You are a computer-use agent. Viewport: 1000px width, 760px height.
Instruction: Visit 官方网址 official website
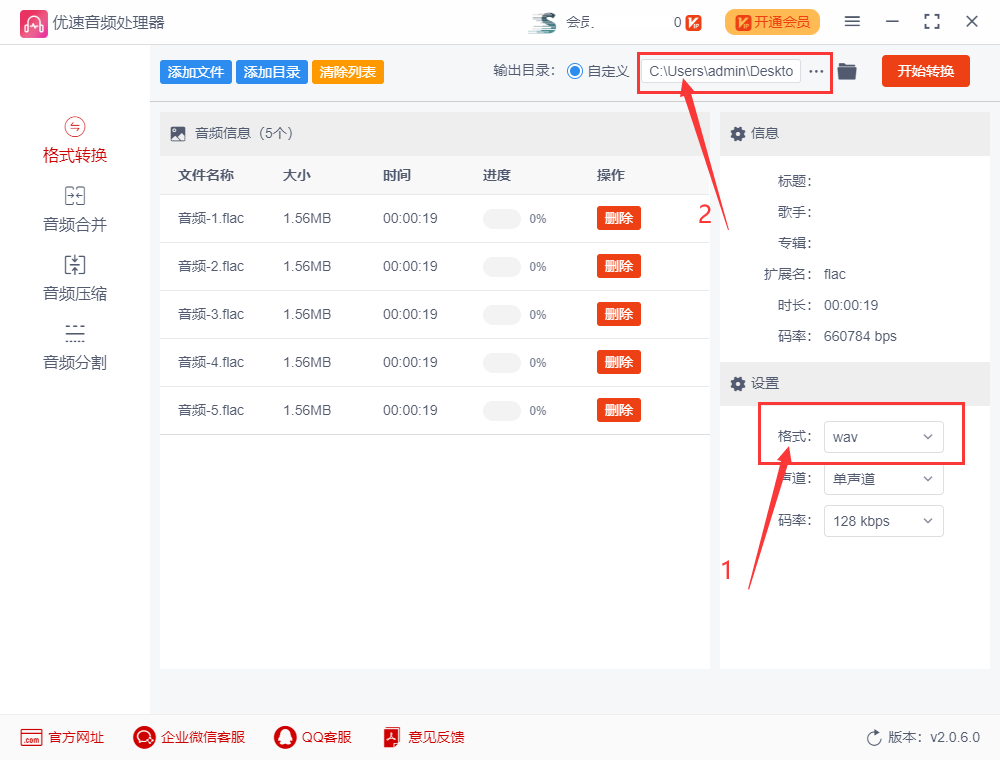pyautogui.click(x=62, y=737)
